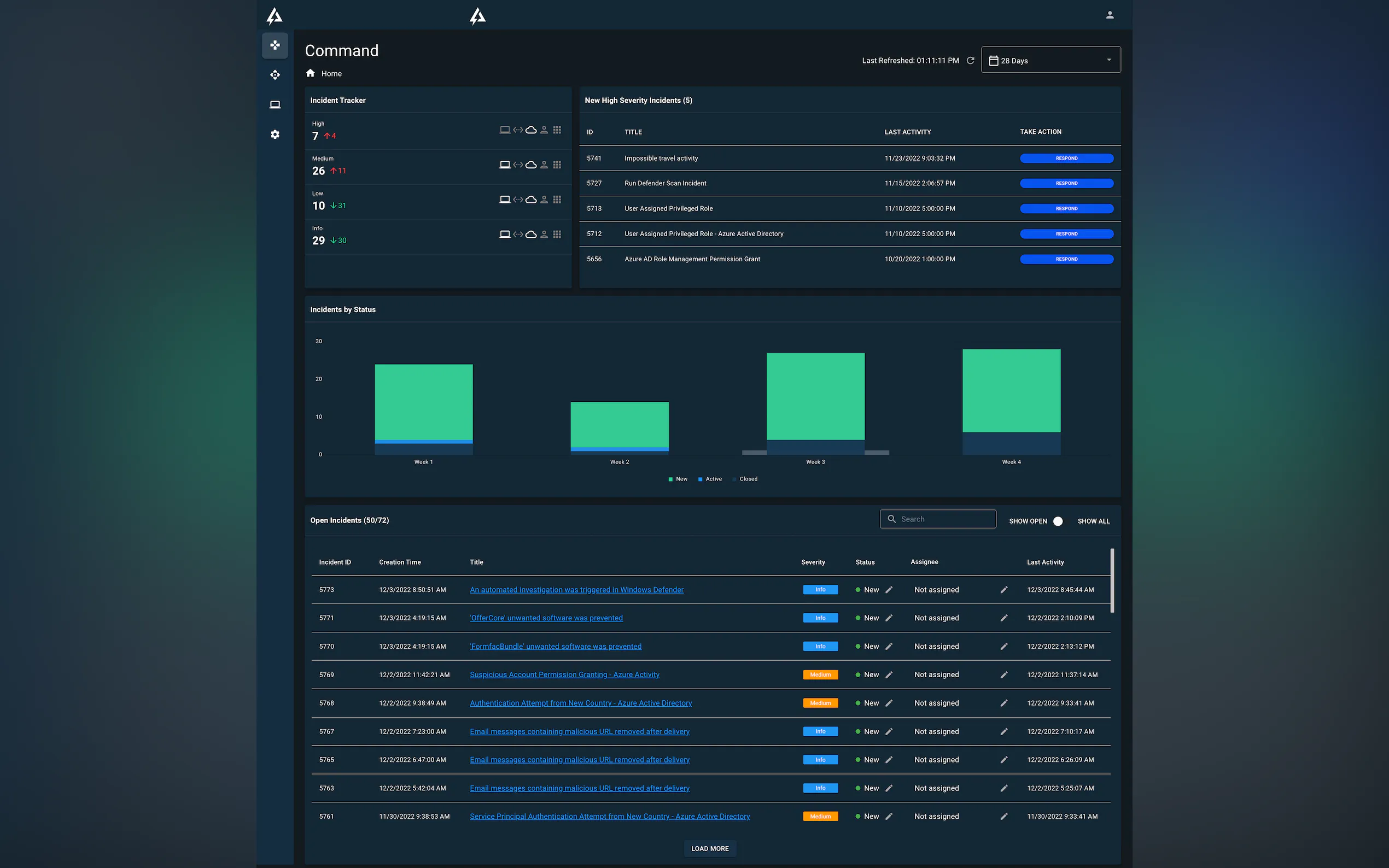The height and width of the screenshot is (868, 1389).
Task: Edit status pencil for incident 5773
Action: point(889,590)
